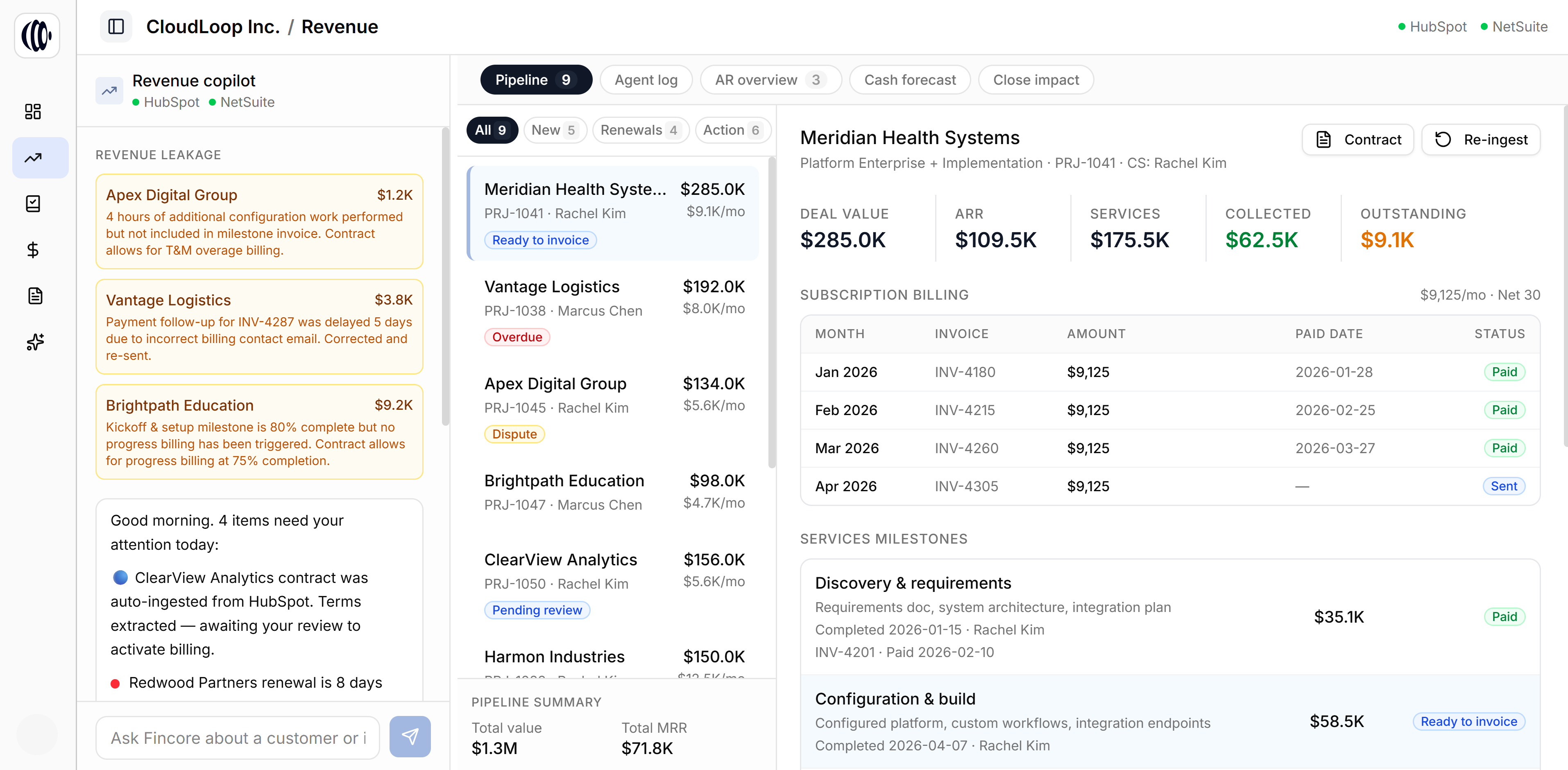The height and width of the screenshot is (770, 1568).
Task: Open the sparkles AI icon in sidebar
Action: click(35, 342)
